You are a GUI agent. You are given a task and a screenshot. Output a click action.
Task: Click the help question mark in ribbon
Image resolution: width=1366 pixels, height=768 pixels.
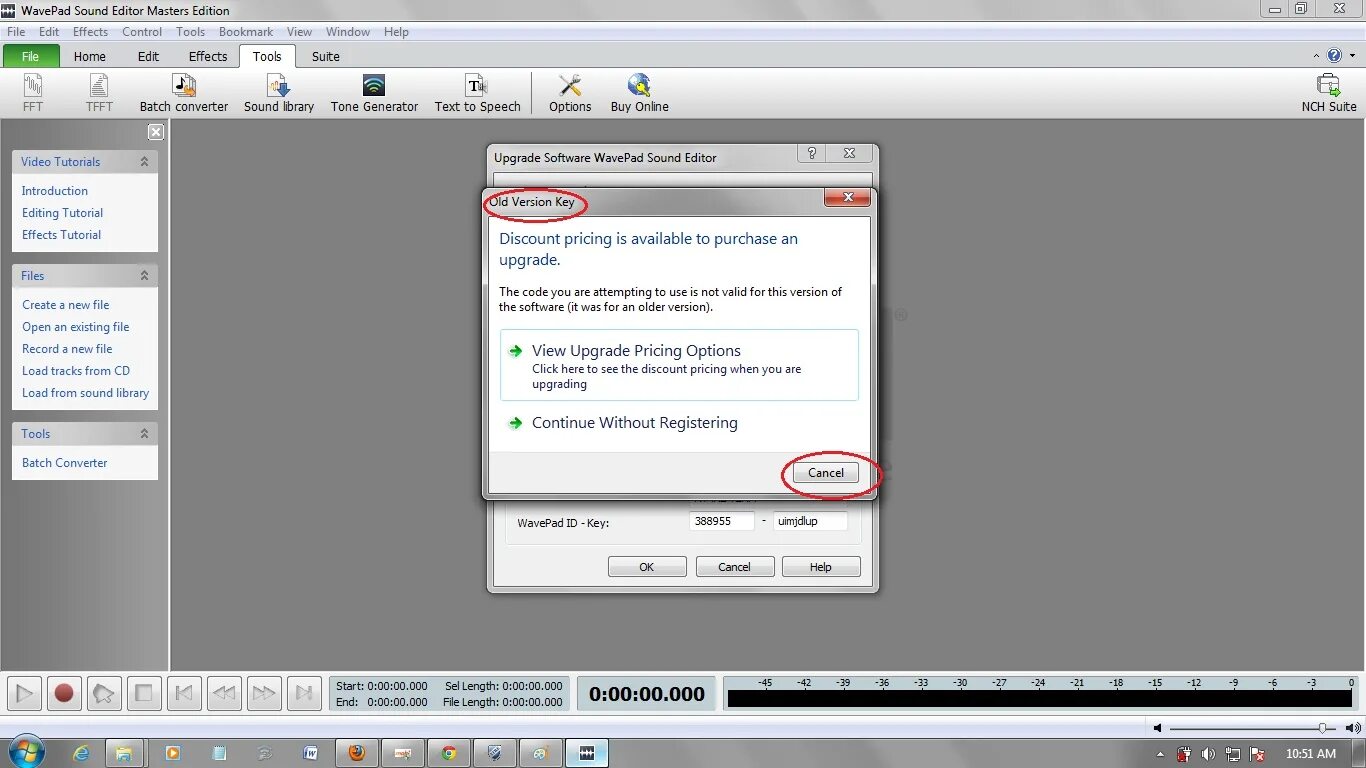pos(1334,56)
